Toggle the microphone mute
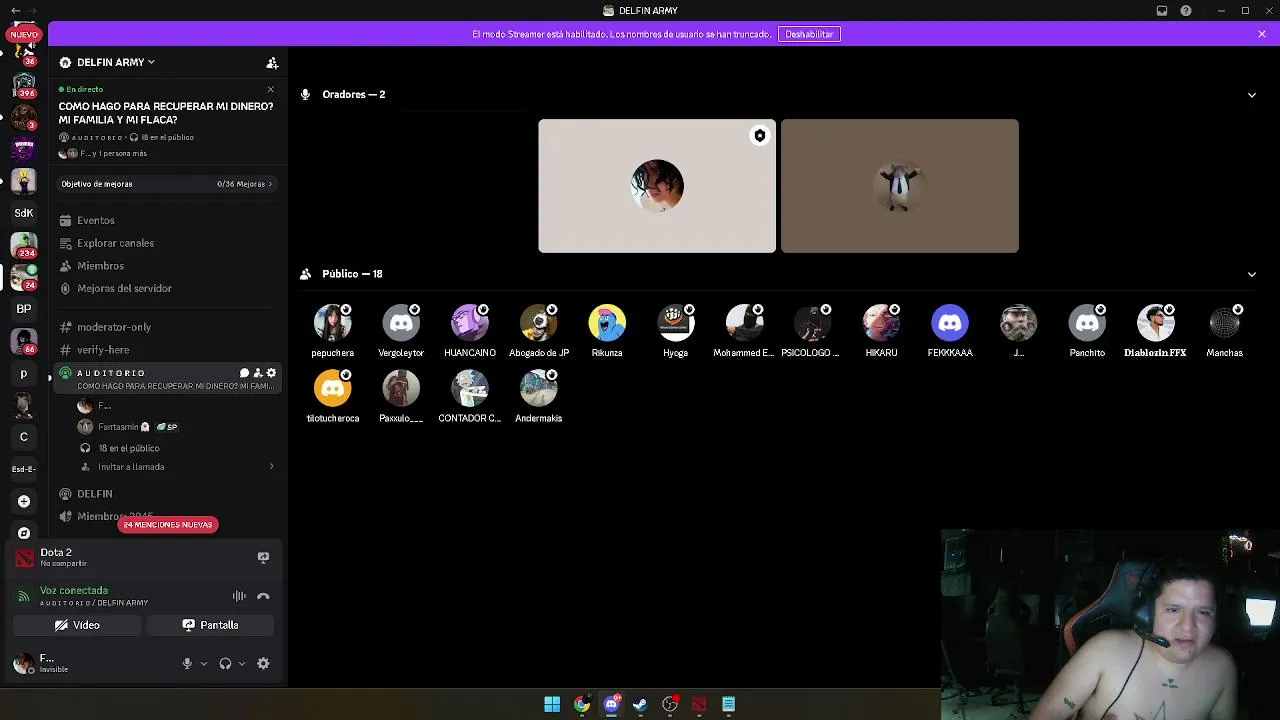The height and width of the screenshot is (720, 1280). pyautogui.click(x=187, y=664)
